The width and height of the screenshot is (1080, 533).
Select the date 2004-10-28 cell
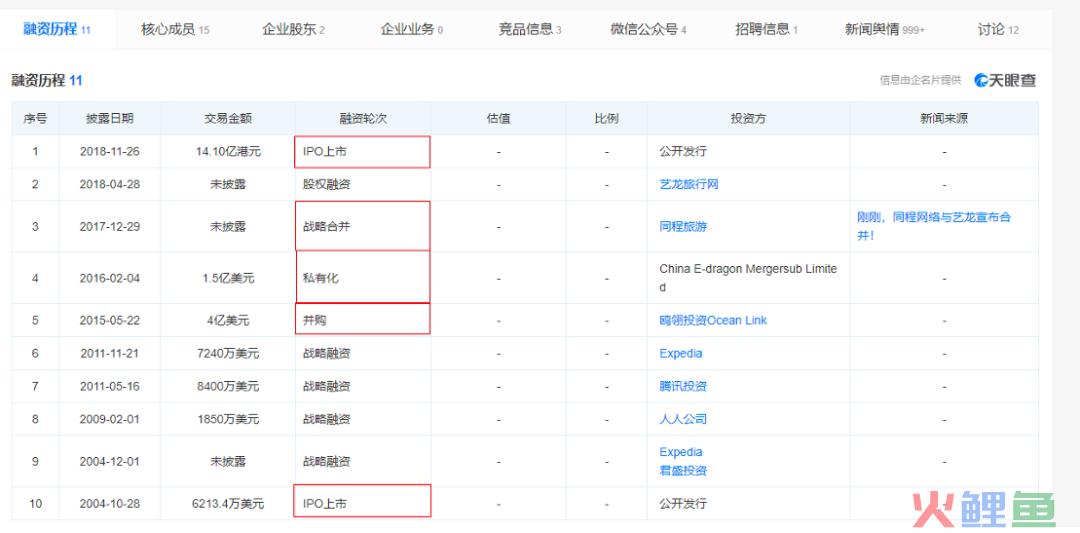pyautogui.click(x=110, y=503)
